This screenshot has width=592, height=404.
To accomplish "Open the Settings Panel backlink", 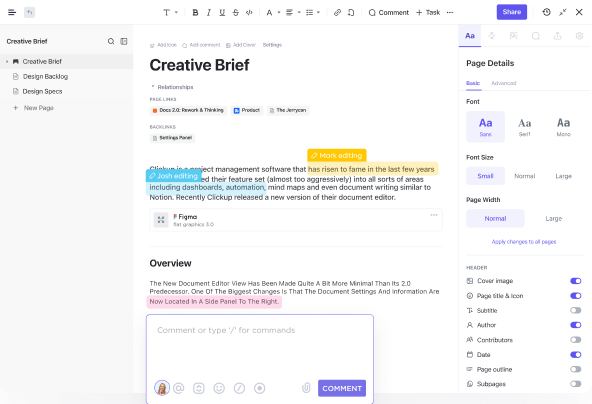I will click(172, 138).
